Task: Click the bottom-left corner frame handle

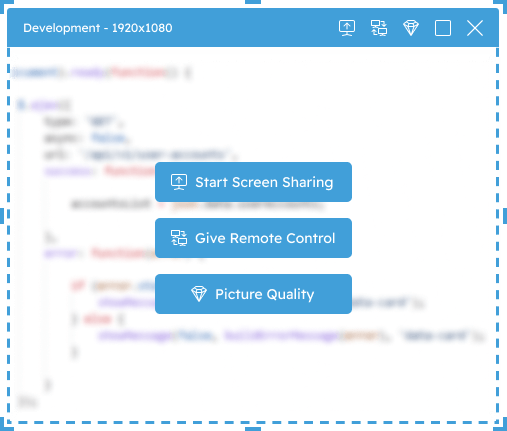Action: pos(6,425)
